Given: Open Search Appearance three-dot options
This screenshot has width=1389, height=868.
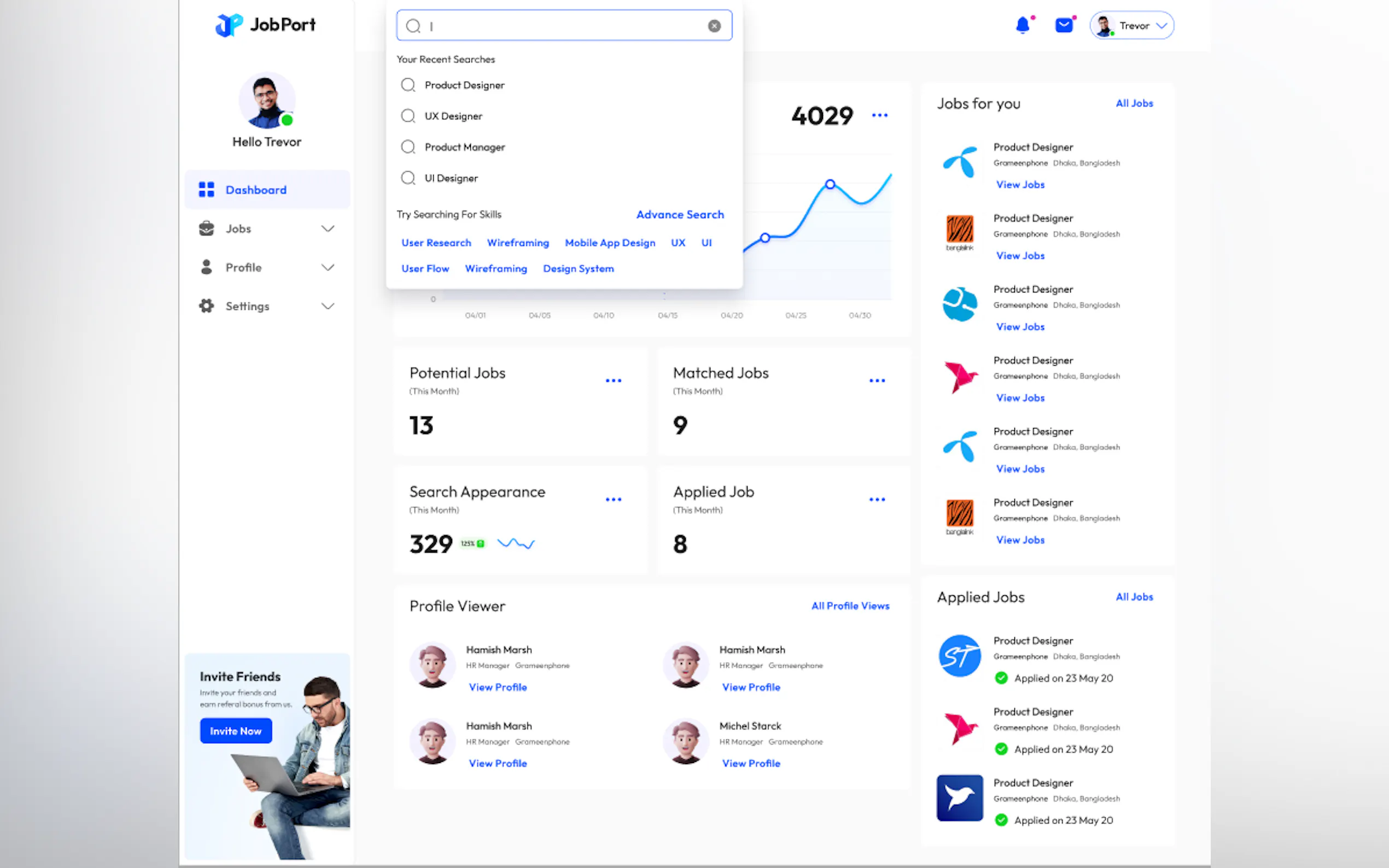Looking at the screenshot, I should click(613, 500).
